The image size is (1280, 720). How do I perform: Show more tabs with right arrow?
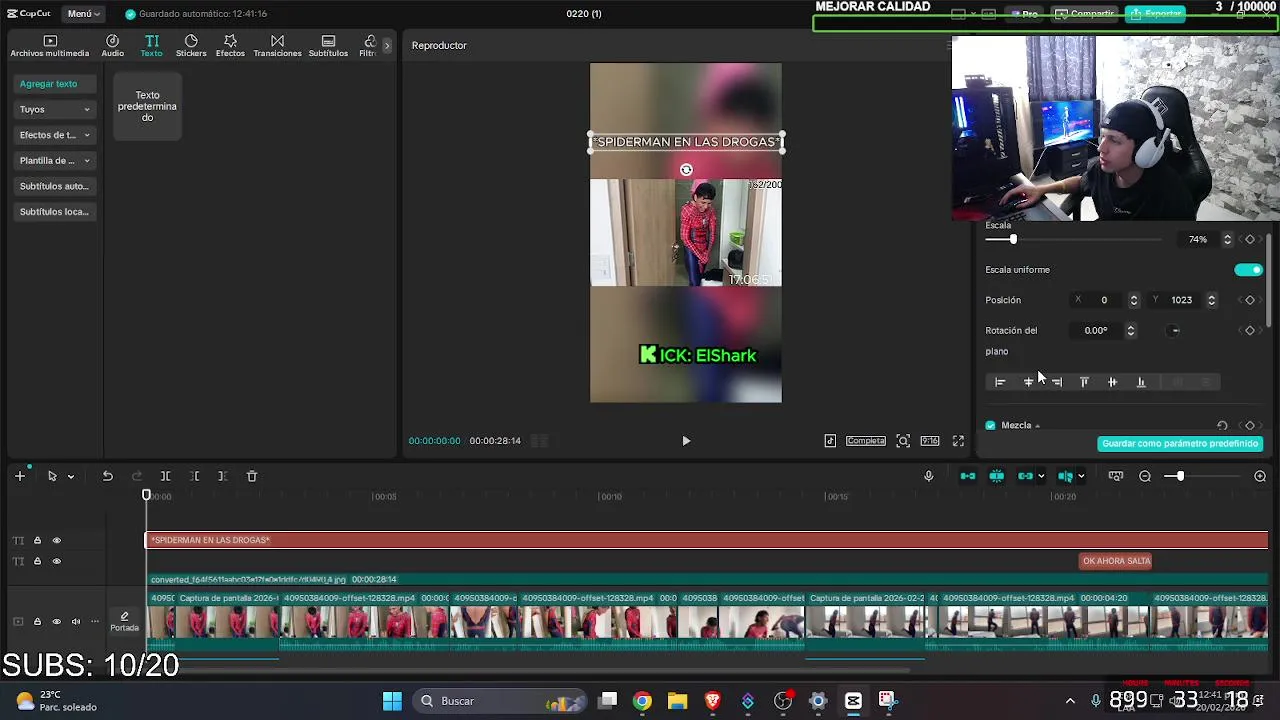click(x=387, y=46)
